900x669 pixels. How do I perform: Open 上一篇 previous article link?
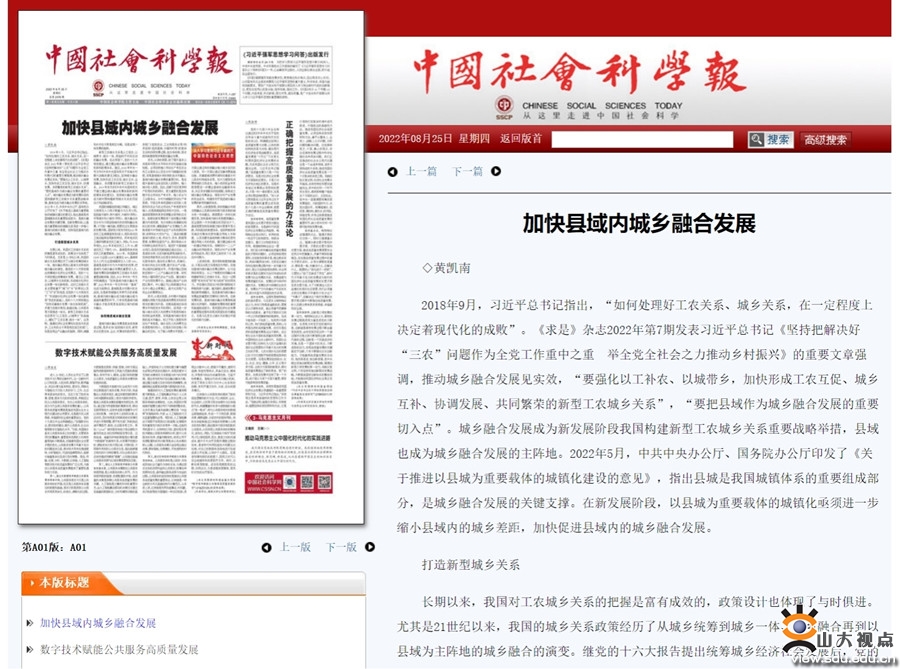click(421, 171)
